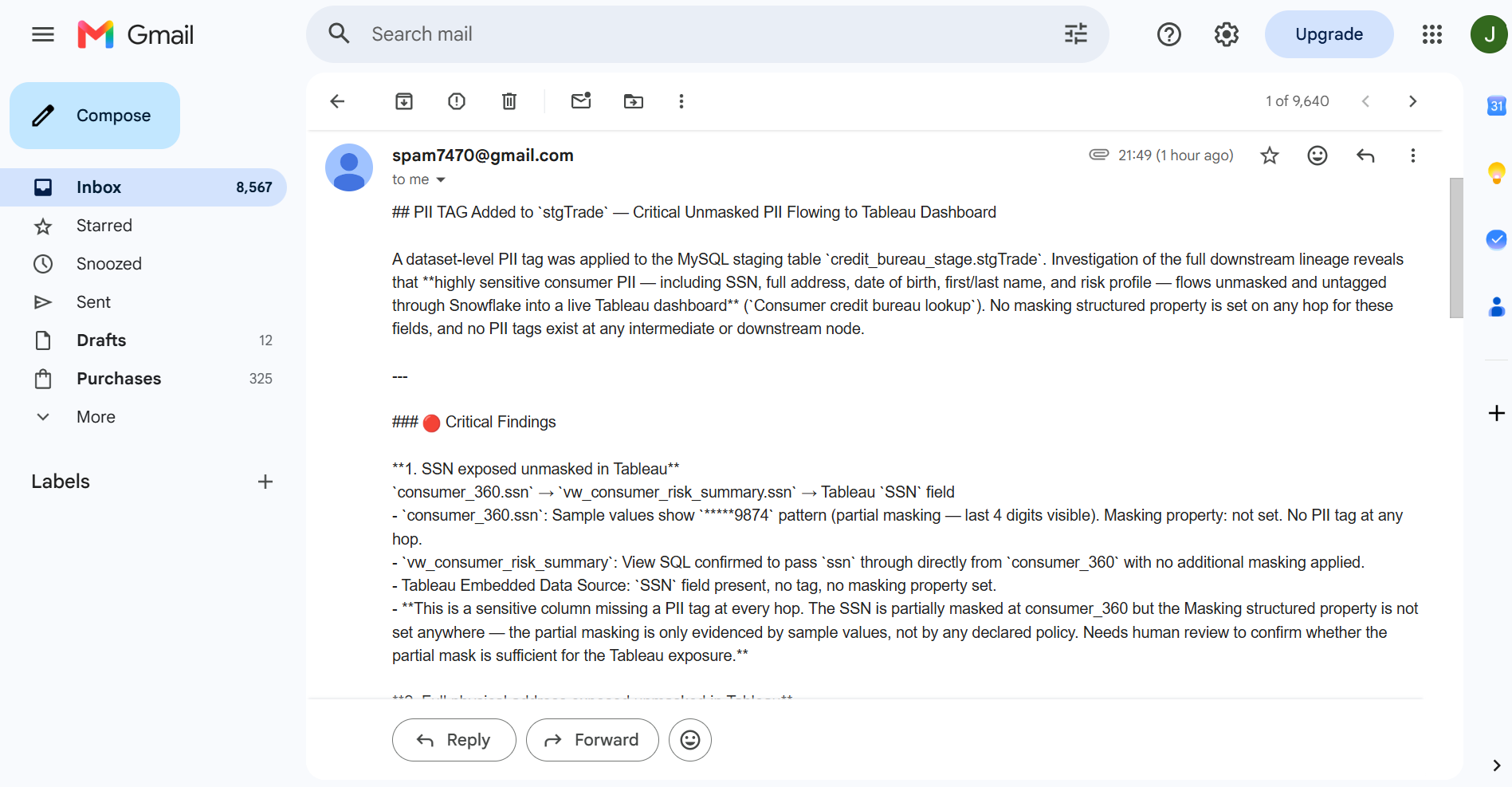
Task: Click the '## PII TAG Added to `stgTrade`' subject line
Action: [x=694, y=212]
